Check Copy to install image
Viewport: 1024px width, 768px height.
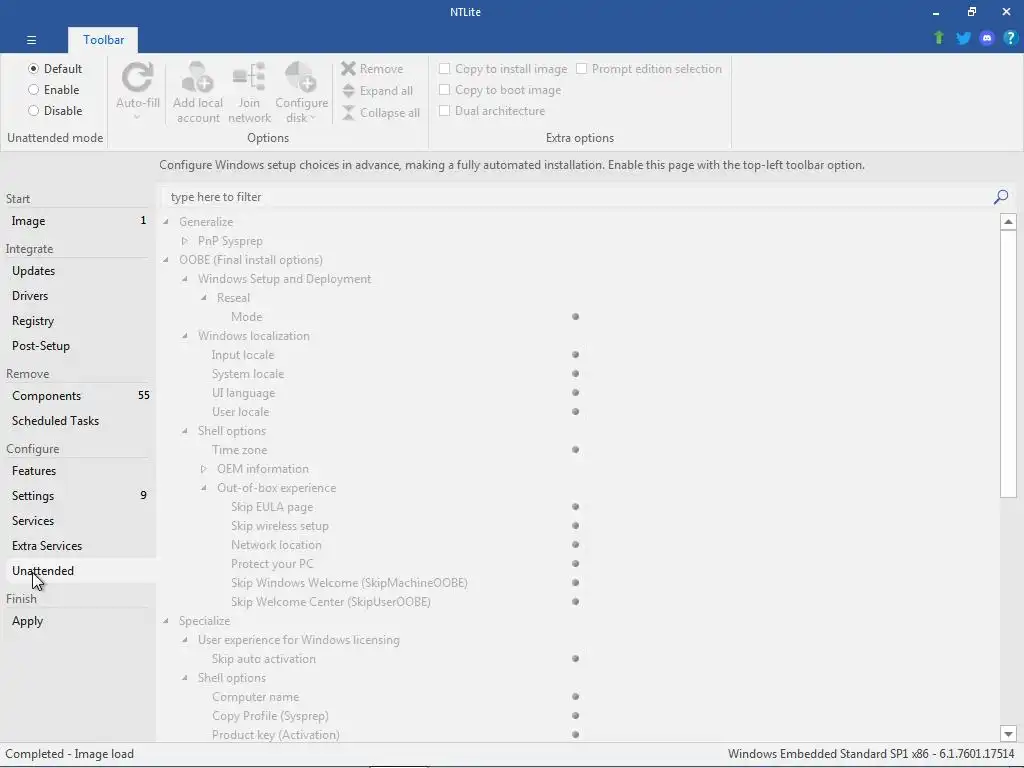coord(444,69)
